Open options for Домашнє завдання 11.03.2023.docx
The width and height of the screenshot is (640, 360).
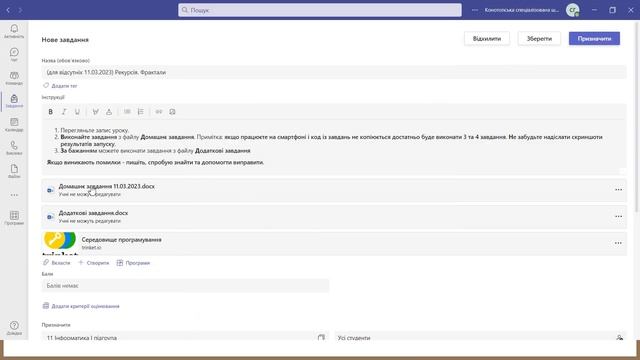pos(618,190)
